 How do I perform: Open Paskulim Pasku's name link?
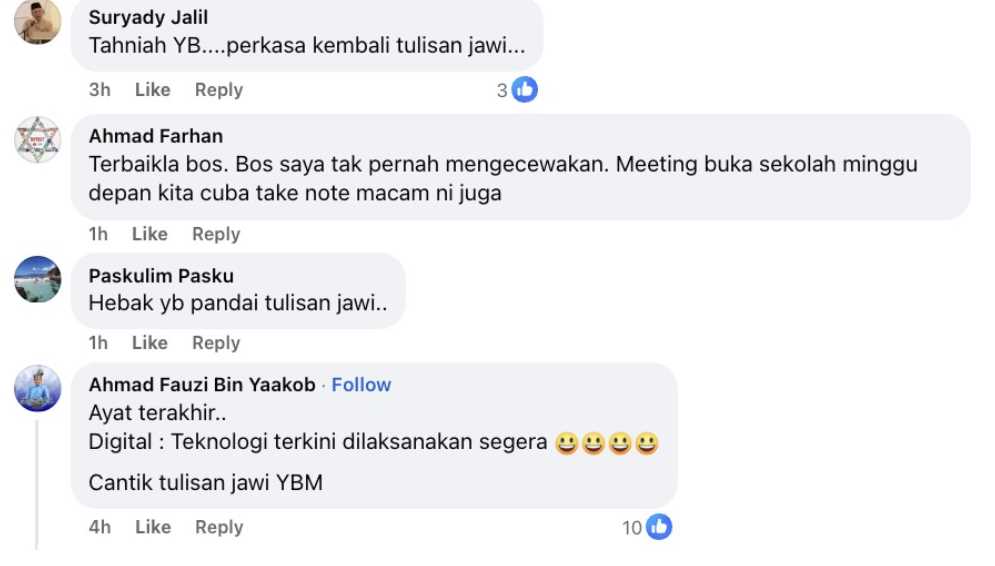point(161,275)
